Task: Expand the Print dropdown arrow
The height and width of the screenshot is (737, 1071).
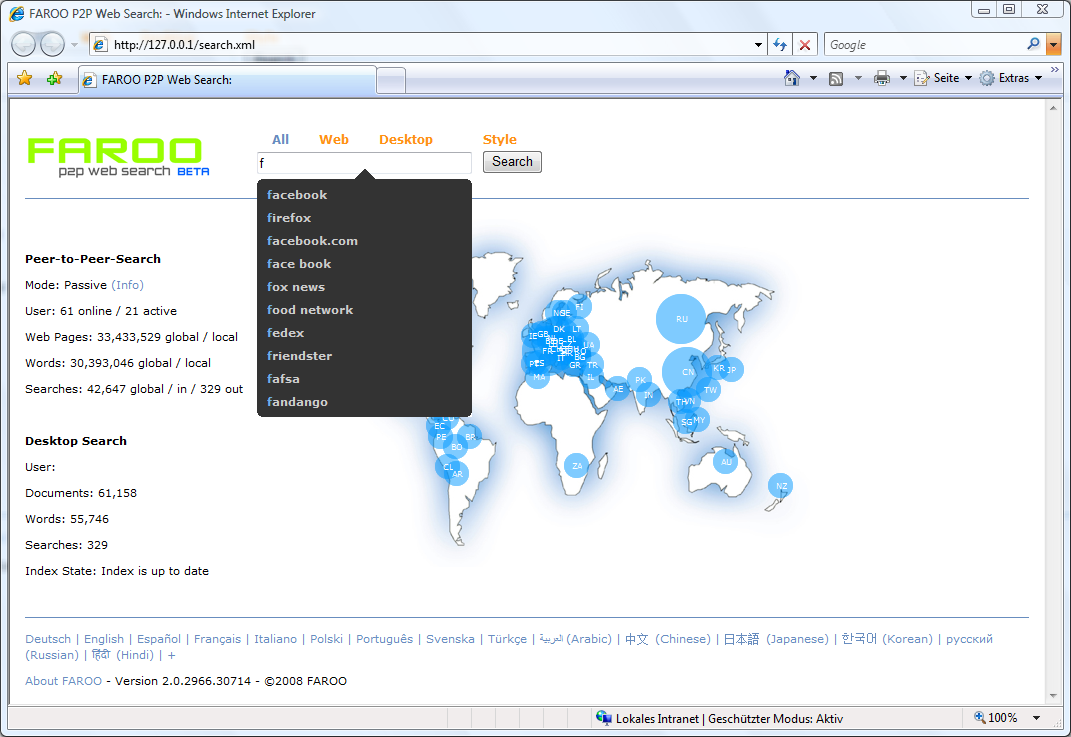Action: tap(903, 78)
